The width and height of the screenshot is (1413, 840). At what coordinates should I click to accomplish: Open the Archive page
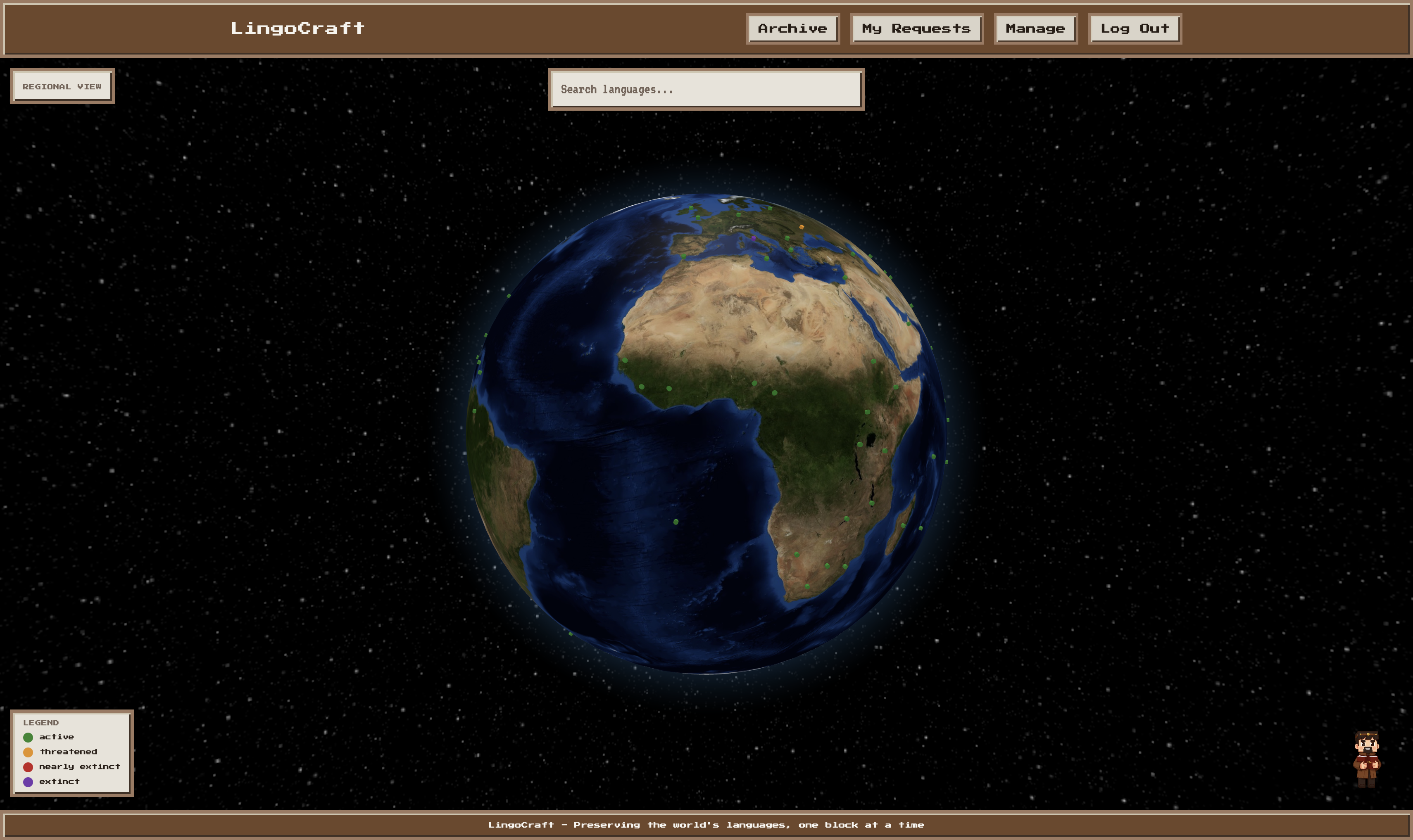[792, 29]
